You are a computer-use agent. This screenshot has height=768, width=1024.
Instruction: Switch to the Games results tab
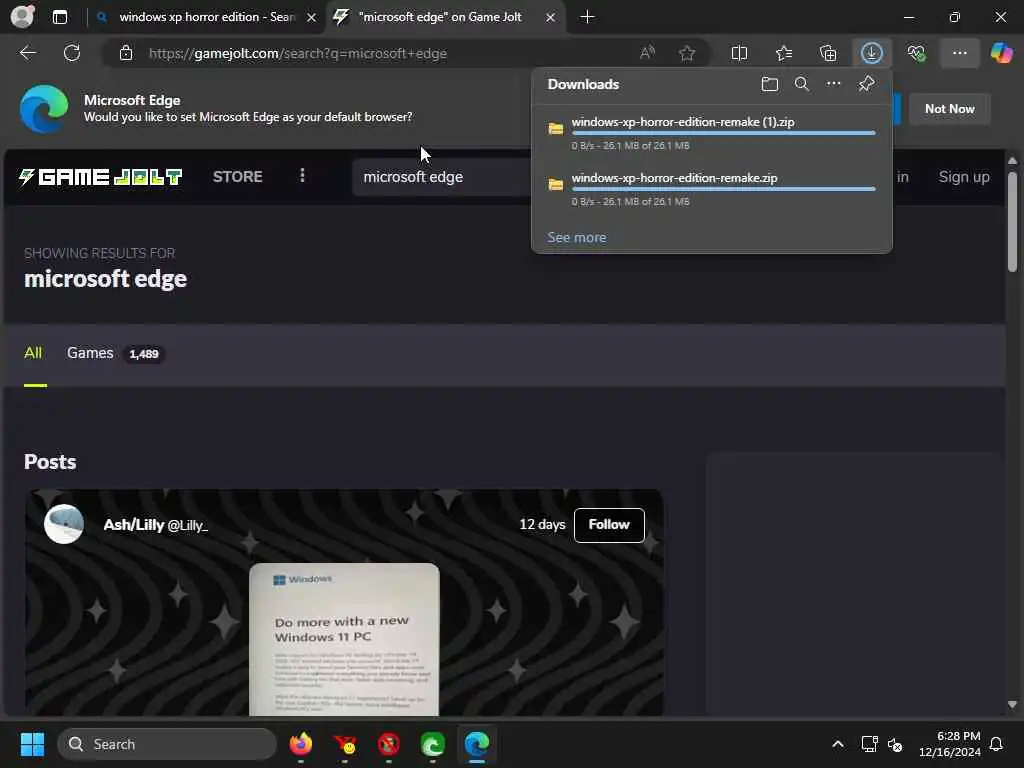click(115, 353)
